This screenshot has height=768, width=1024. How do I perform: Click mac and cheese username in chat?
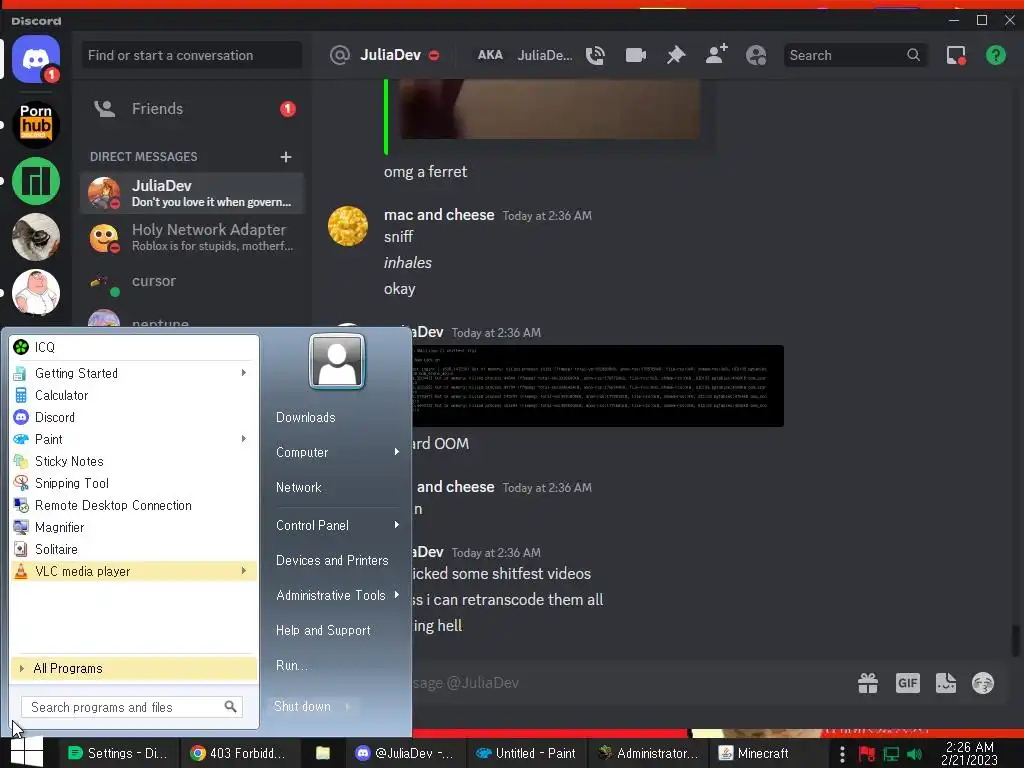[x=439, y=215]
